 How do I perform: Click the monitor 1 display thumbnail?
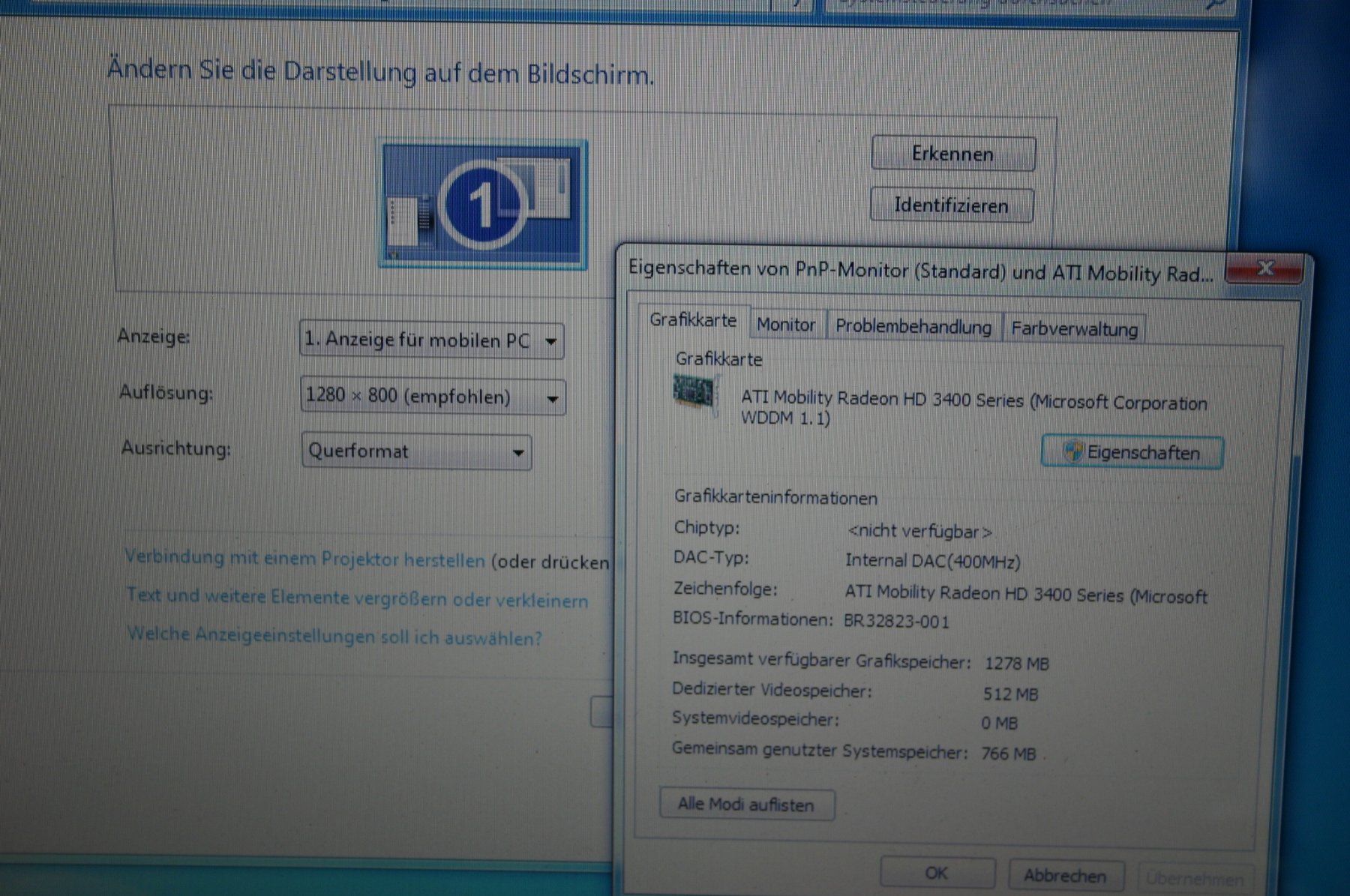coord(483,203)
